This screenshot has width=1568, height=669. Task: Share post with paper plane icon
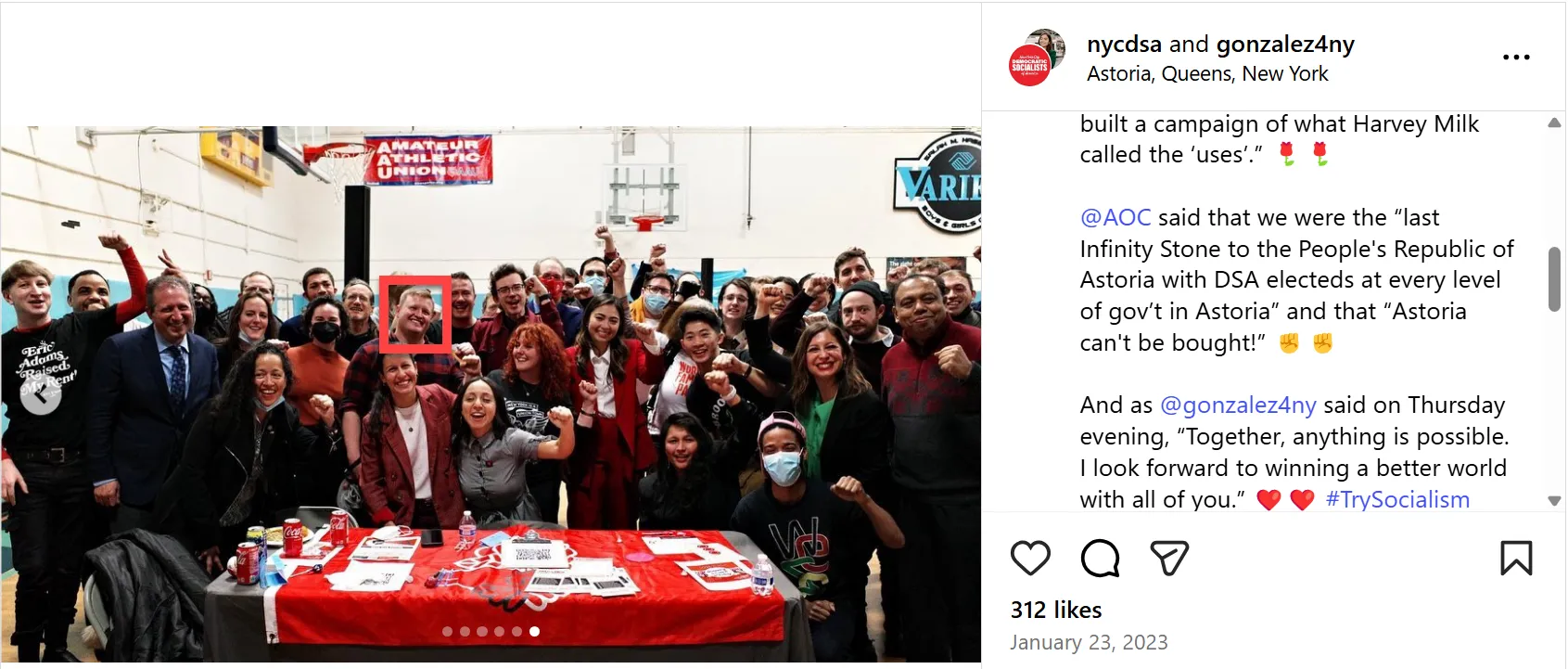click(x=1169, y=558)
